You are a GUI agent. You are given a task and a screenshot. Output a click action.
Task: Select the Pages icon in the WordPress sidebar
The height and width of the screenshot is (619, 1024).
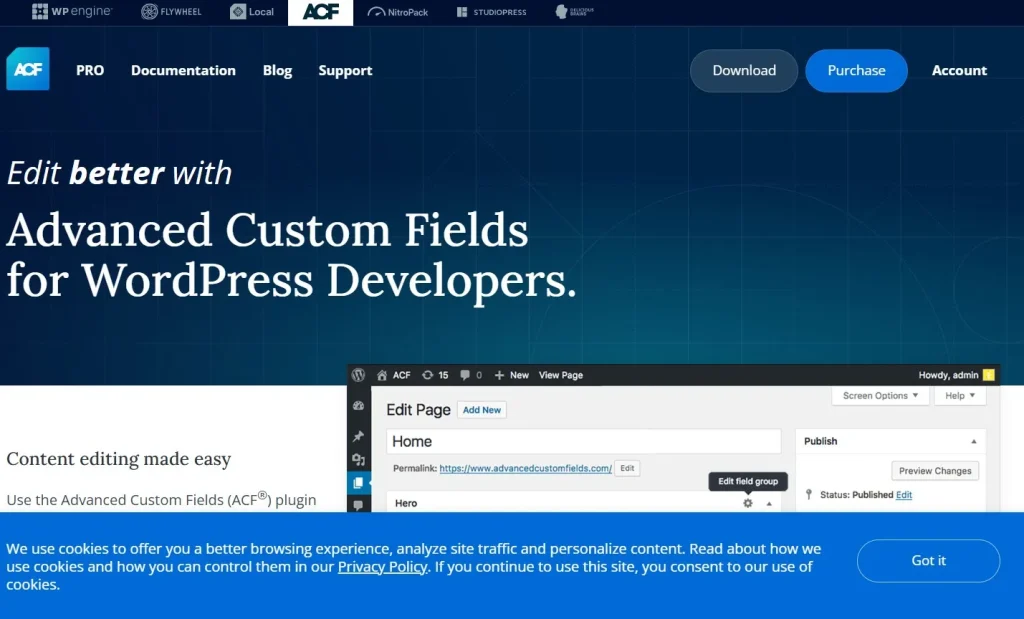(x=358, y=483)
